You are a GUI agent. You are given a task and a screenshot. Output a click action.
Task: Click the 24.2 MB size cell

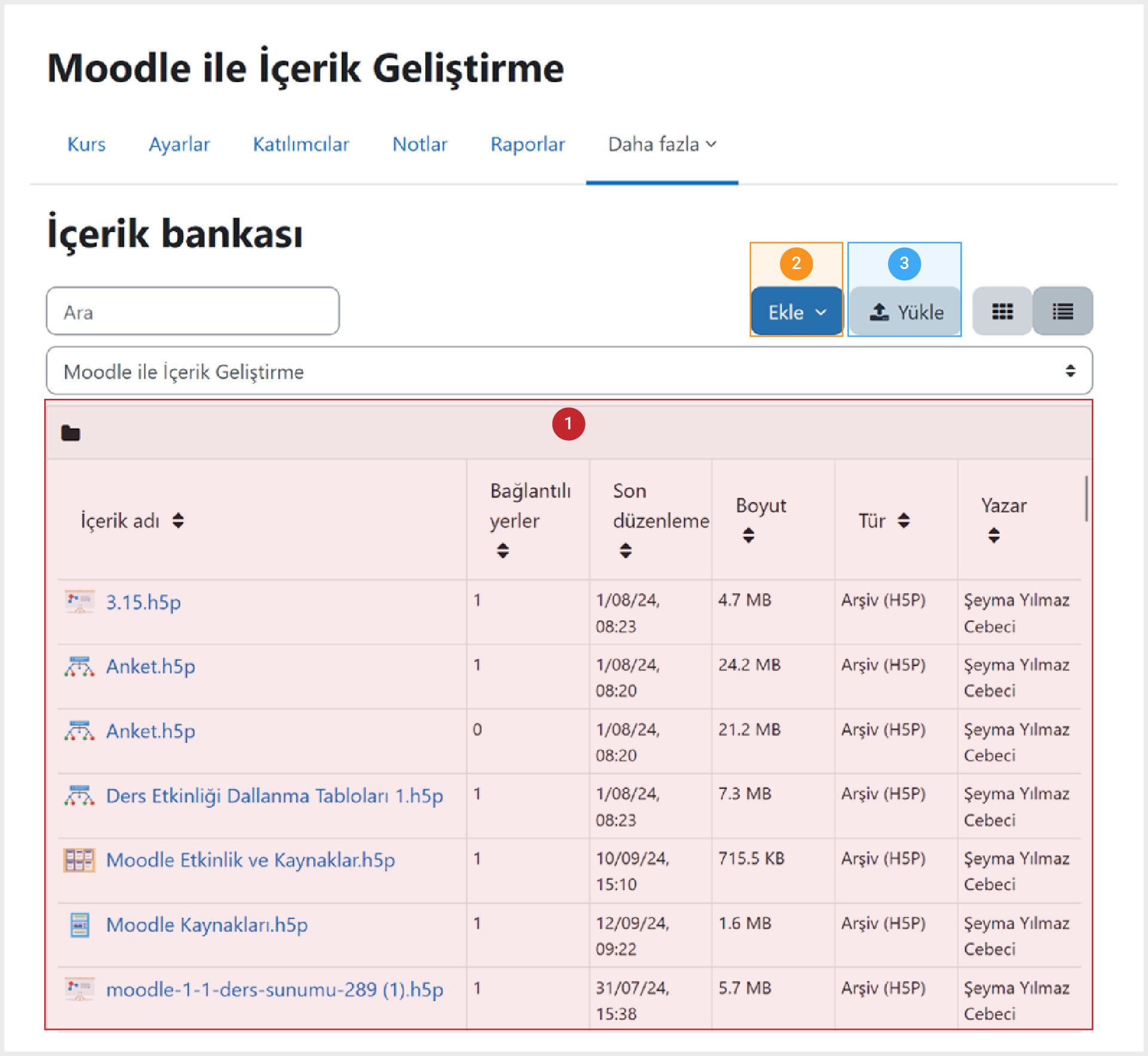click(x=749, y=664)
